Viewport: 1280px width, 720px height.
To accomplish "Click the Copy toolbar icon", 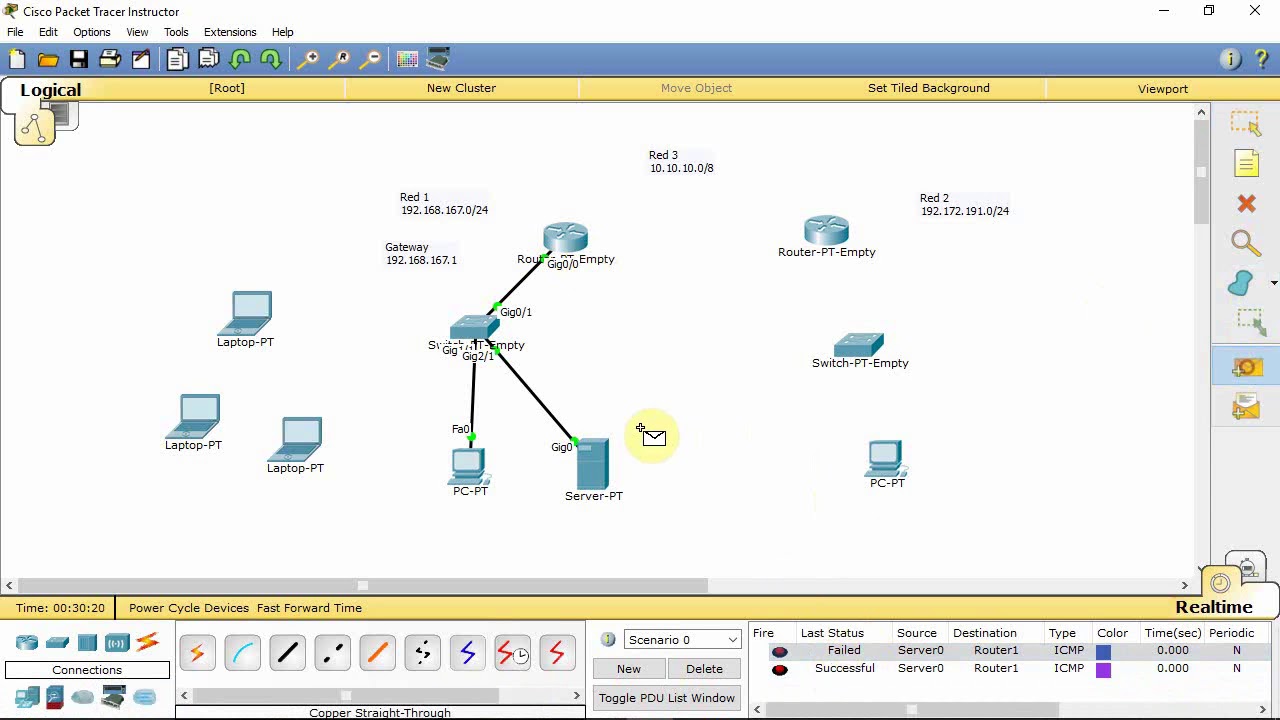I will pos(177,60).
